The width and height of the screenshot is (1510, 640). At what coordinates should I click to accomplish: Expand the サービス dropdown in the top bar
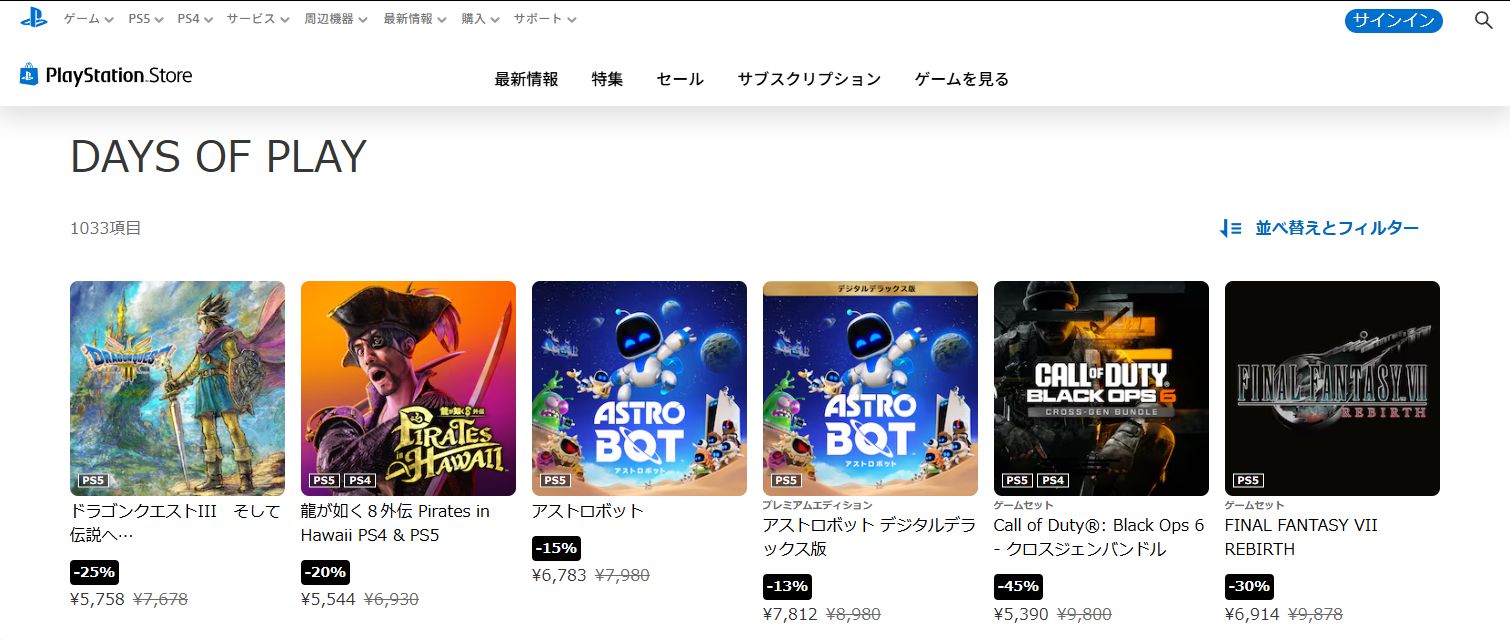[x=258, y=19]
